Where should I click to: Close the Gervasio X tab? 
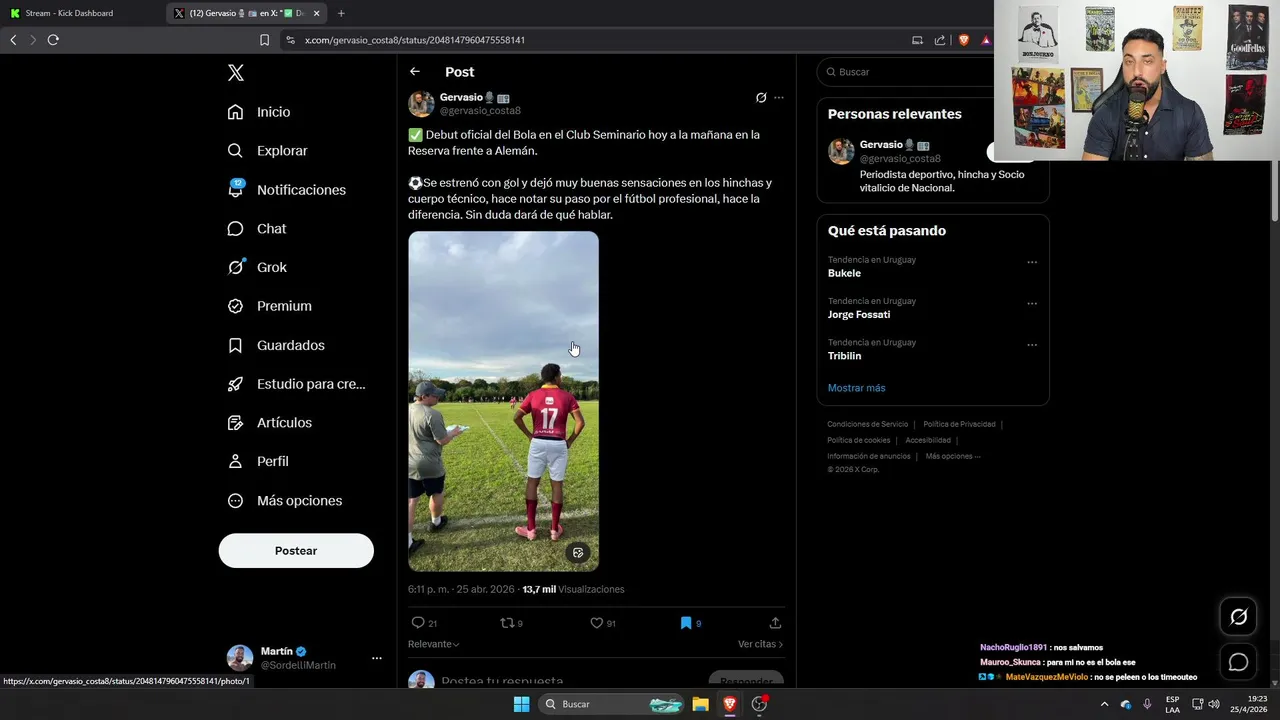pos(317,13)
